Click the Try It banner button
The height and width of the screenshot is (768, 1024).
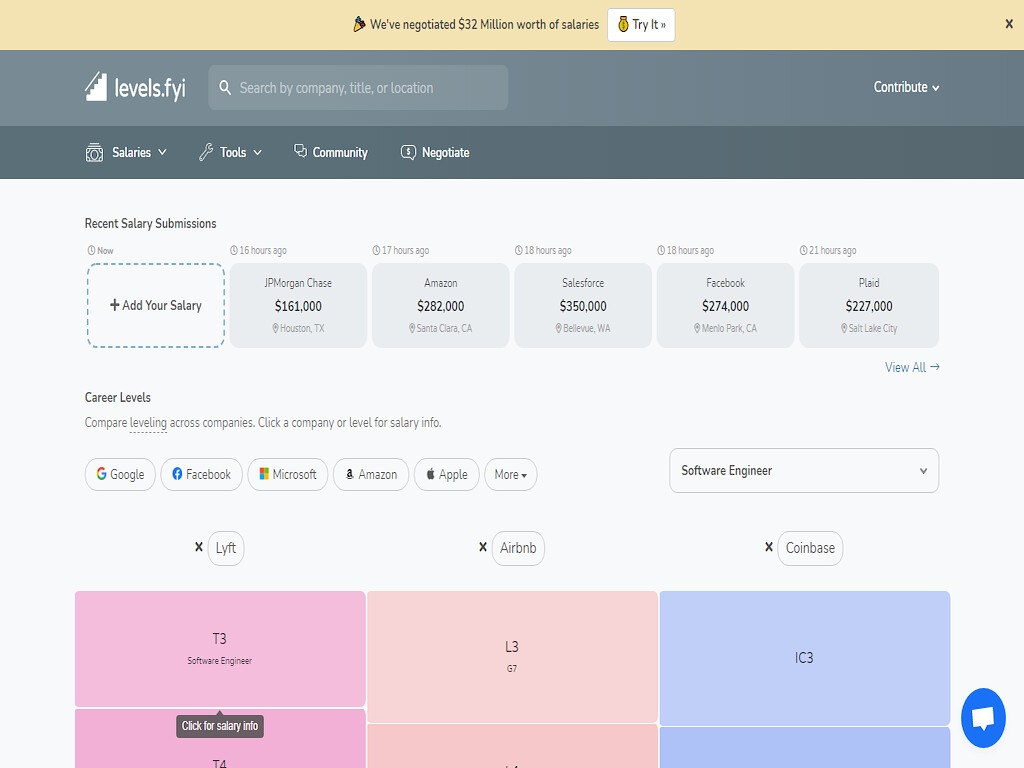(641, 25)
